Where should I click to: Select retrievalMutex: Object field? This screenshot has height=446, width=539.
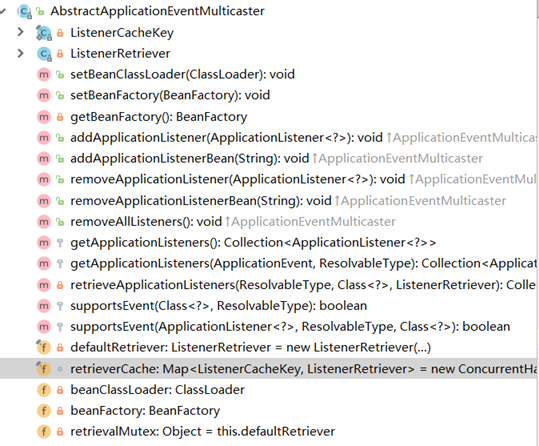pos(202,432)
